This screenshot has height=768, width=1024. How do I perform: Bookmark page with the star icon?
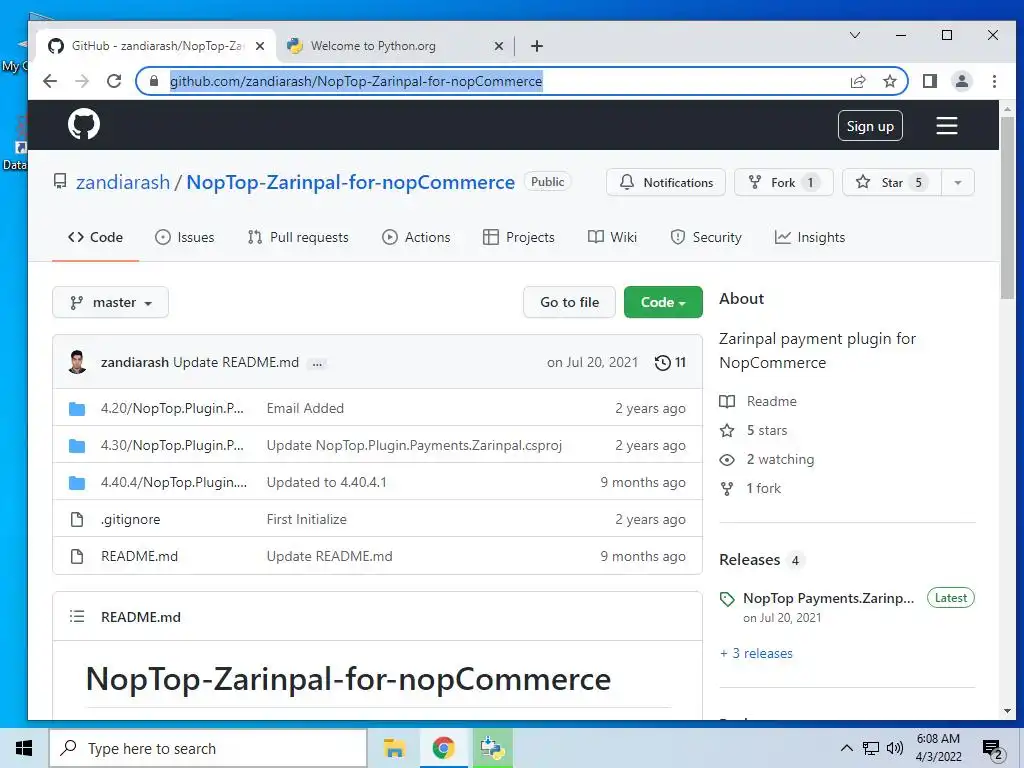(889, 81)
